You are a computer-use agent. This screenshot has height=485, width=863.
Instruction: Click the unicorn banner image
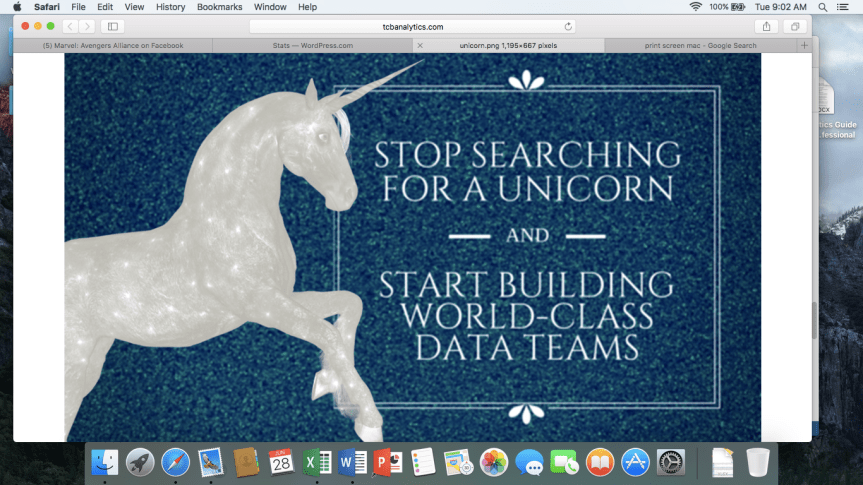[412, 247]
